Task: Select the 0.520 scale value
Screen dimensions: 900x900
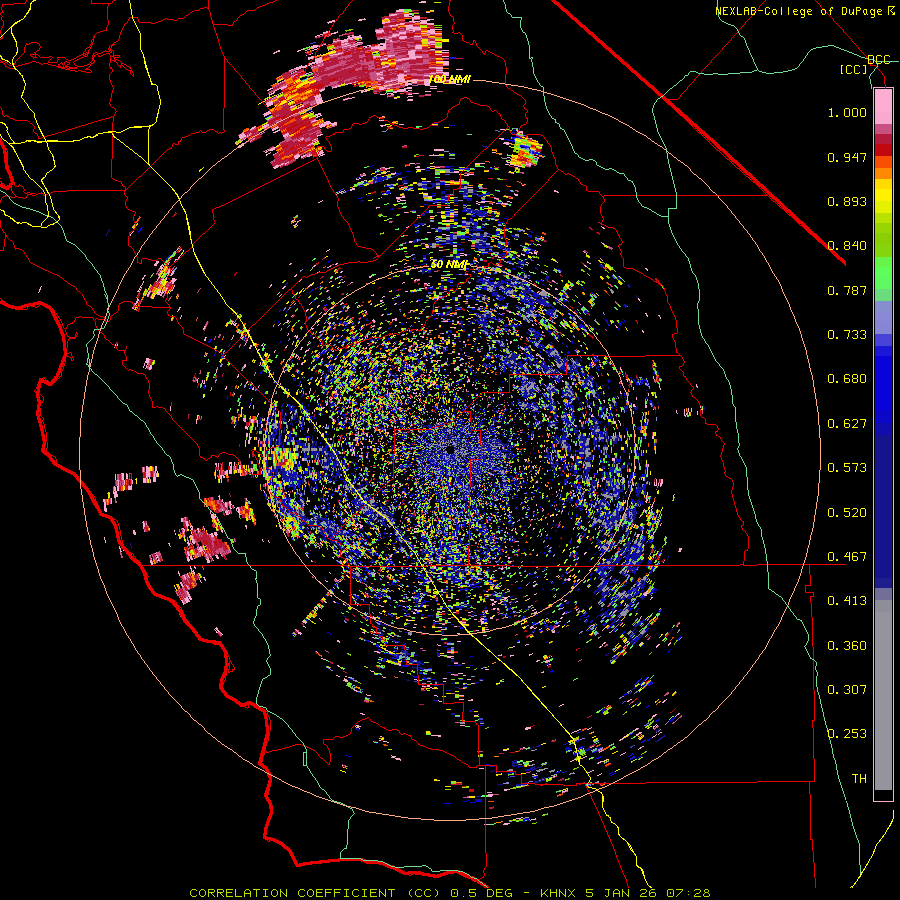Action: 847,513
